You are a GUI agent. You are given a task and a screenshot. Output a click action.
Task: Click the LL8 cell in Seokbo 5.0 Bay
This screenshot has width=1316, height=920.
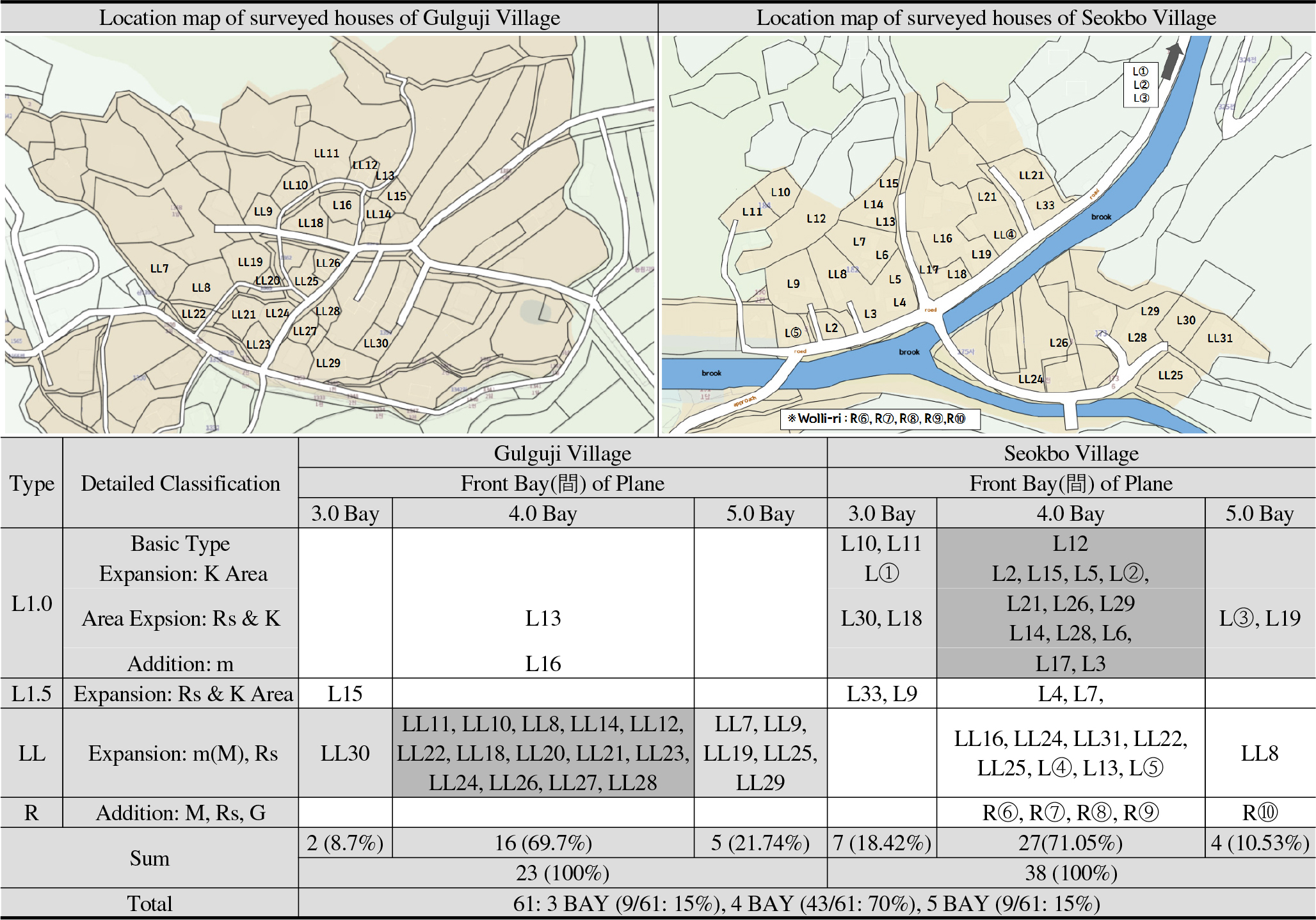[x=1260, y=754]
